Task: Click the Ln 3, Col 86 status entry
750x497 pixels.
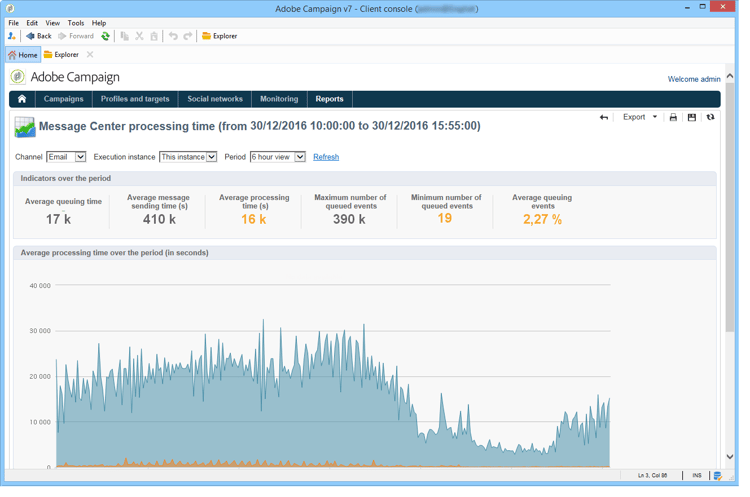Action: coord(652,476)
